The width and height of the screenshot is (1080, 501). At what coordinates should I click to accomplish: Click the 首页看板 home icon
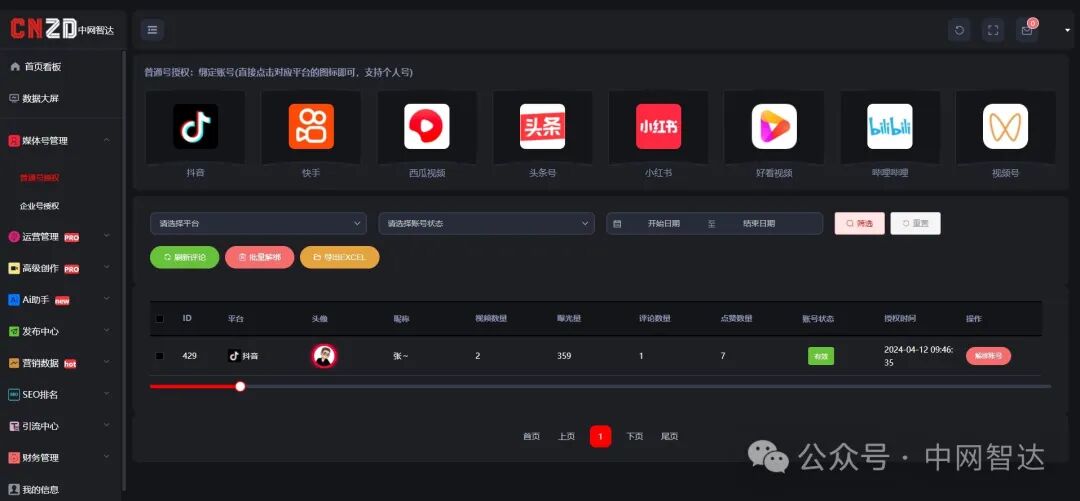14,67
